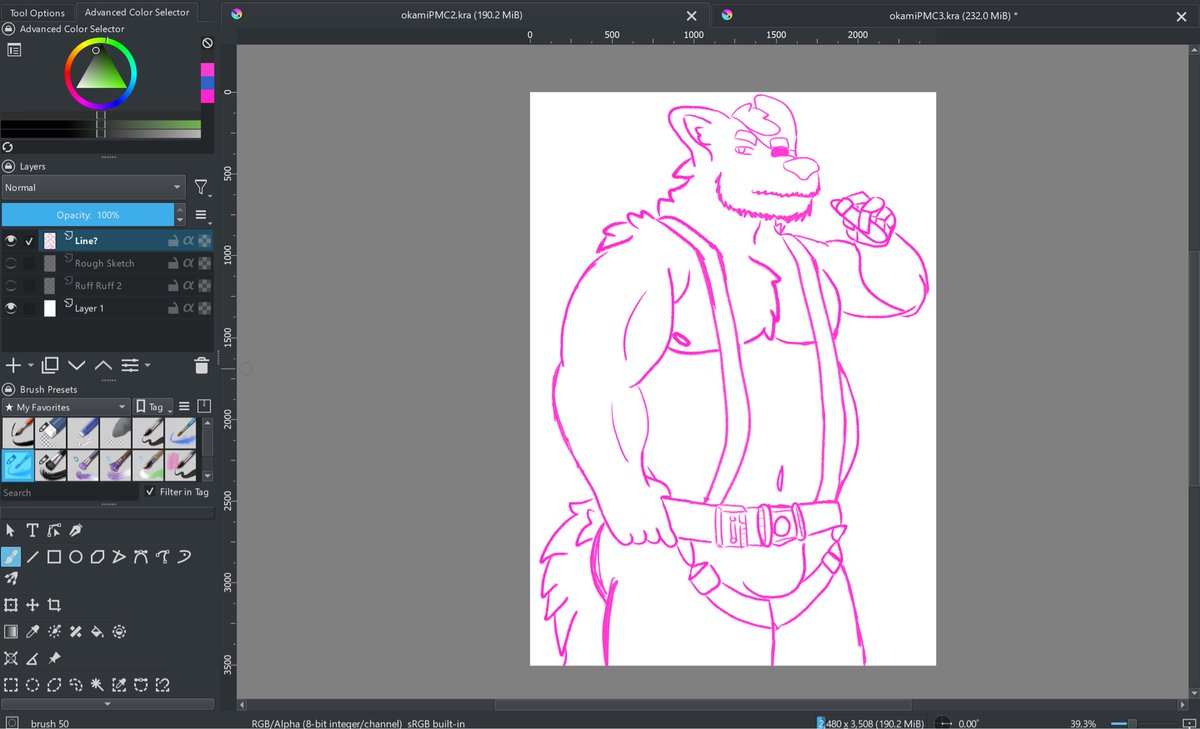Open the Tag menu dropdown

tap(155, 407)
